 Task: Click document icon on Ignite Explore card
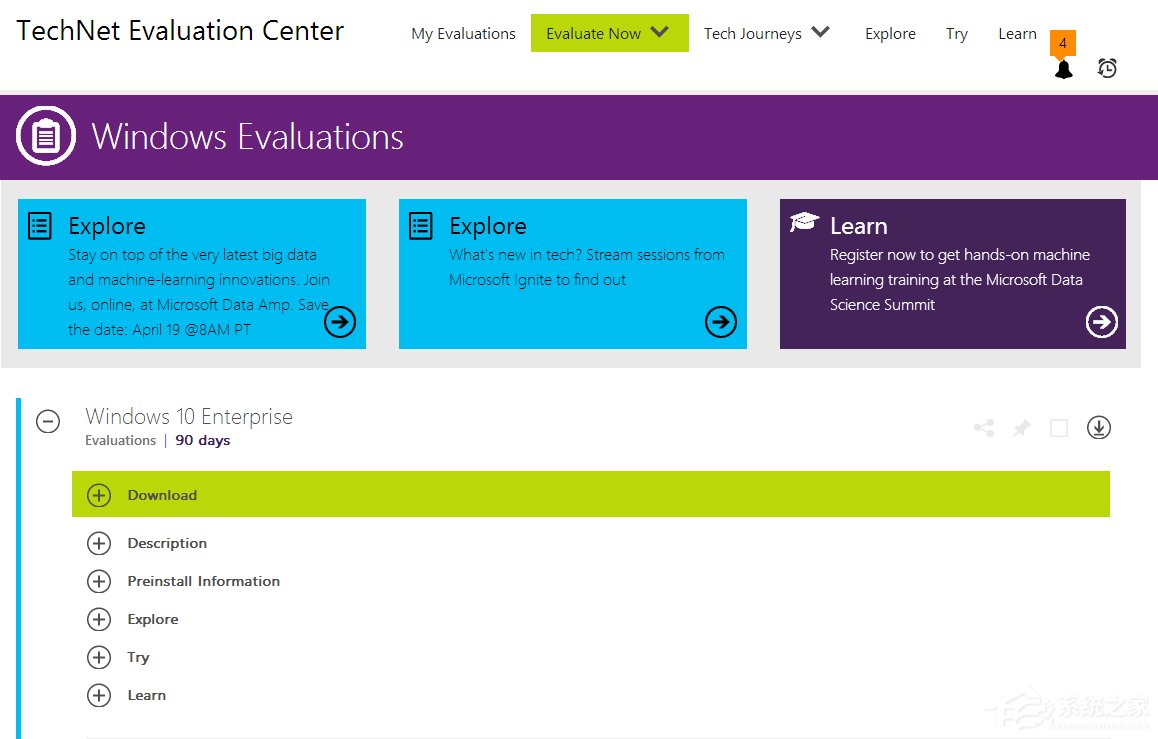421,226
